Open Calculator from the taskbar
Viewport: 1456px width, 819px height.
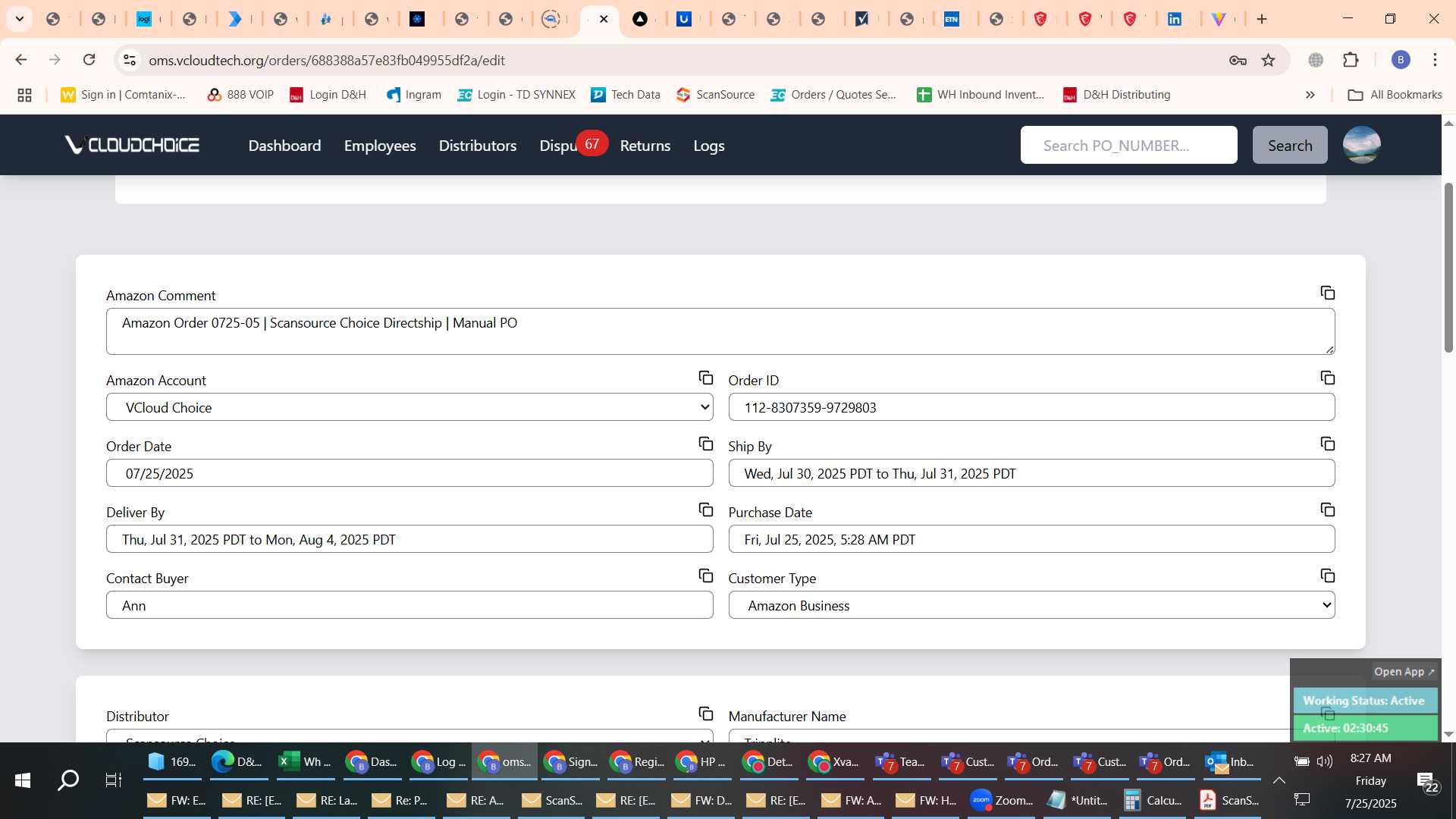point(1153,800)
